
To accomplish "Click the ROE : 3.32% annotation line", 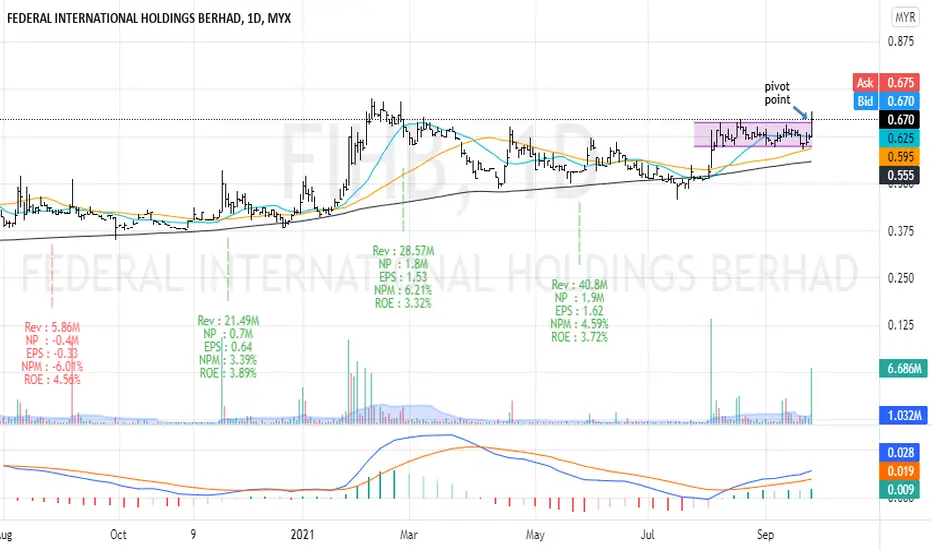I will [x=403, y=303].
